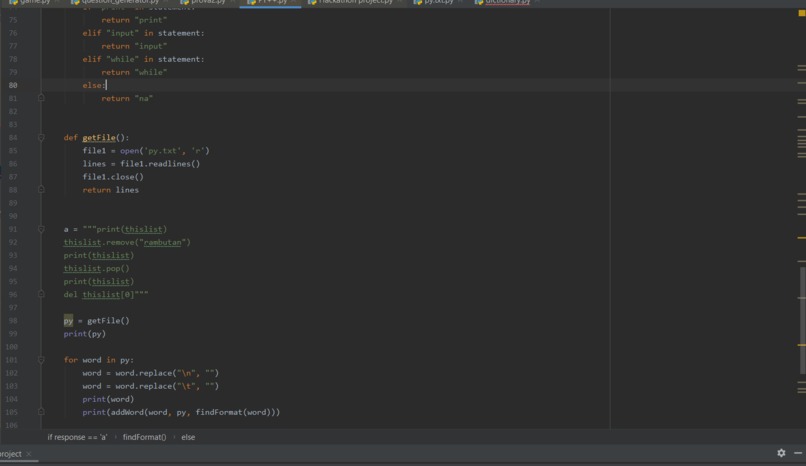Click word.replace("\n", "") line
This screenshot has height=466, width=806.
point(151,373)
